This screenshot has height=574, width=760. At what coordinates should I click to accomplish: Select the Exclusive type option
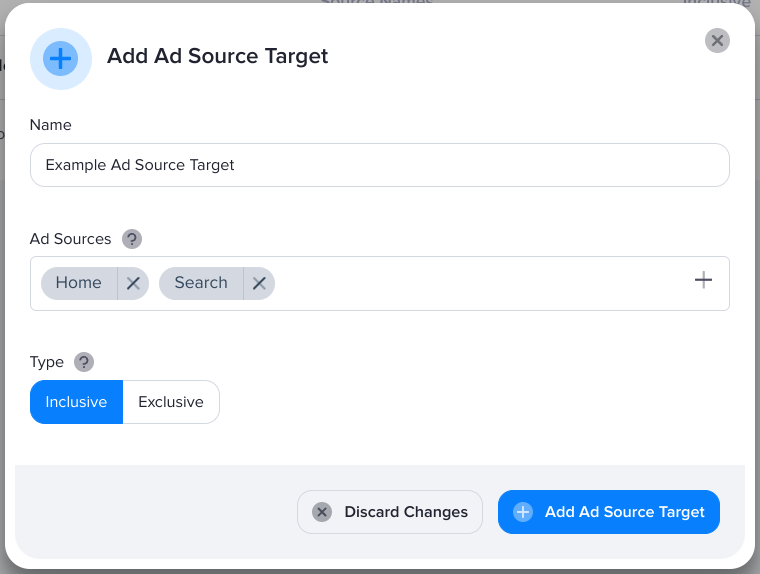tap(171, 402)
